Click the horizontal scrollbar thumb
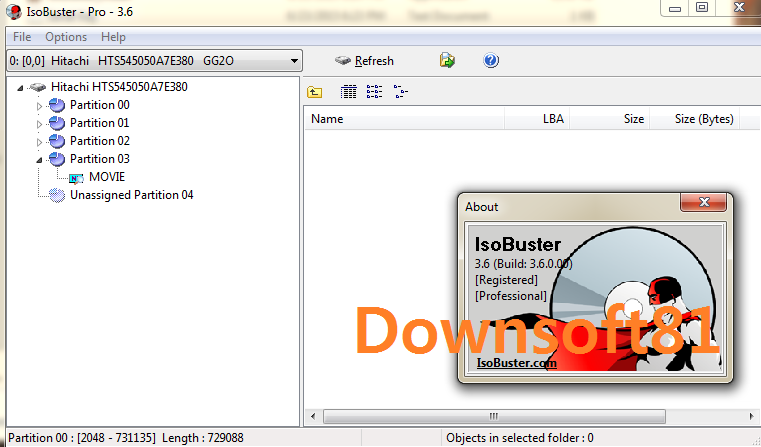761x447 pixels. click(x=494, y=416)
